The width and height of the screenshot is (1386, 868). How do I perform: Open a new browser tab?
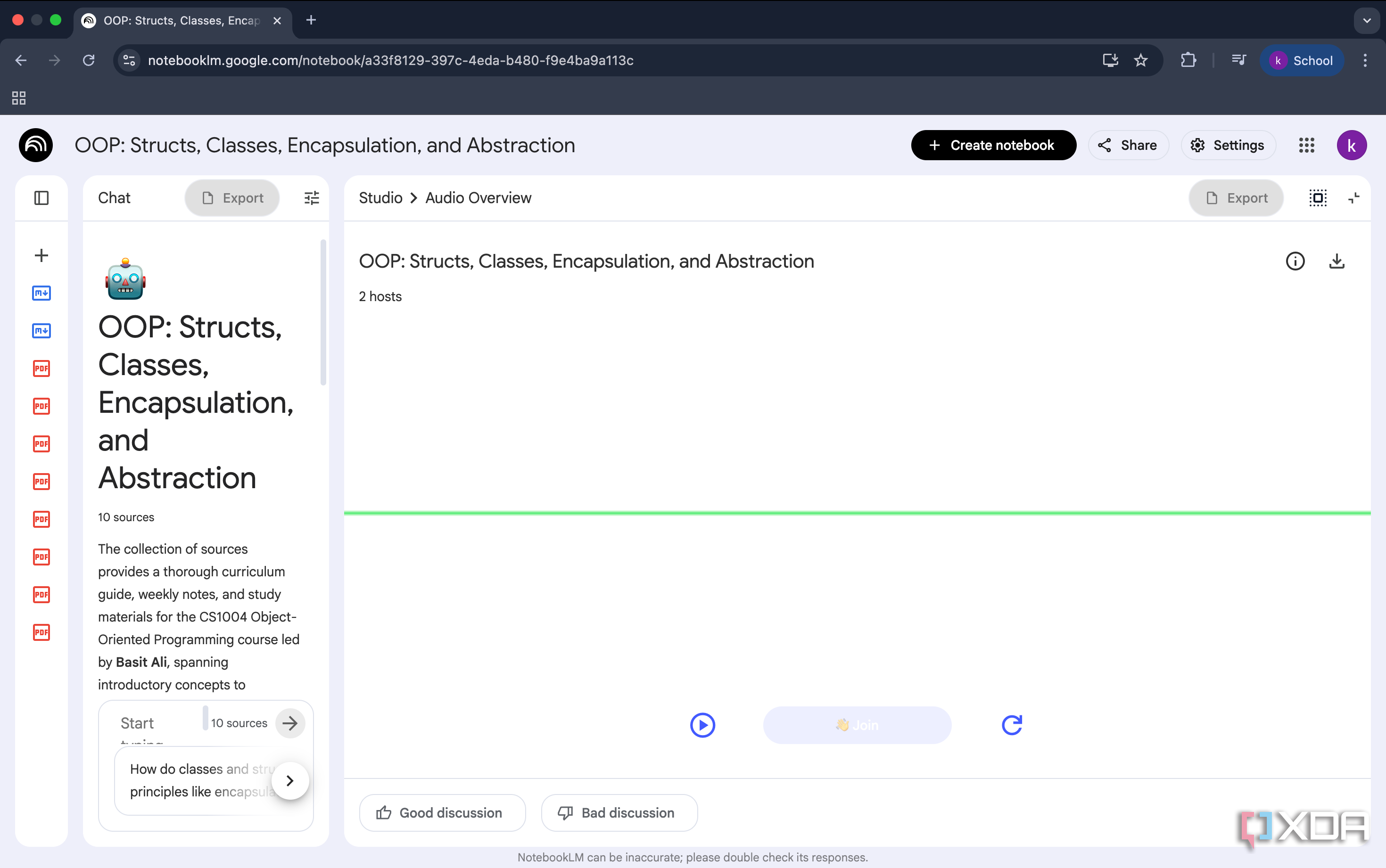[311, 20]
